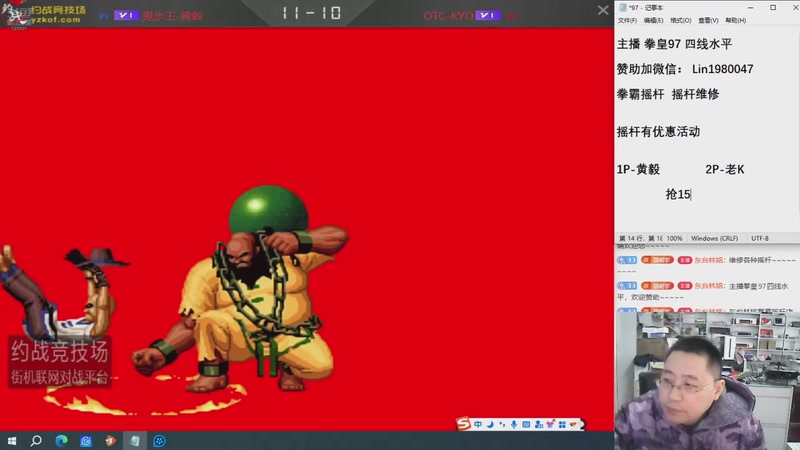
Task: Click the Sogou S logo on the IME bar
Action: coord(463,423)
